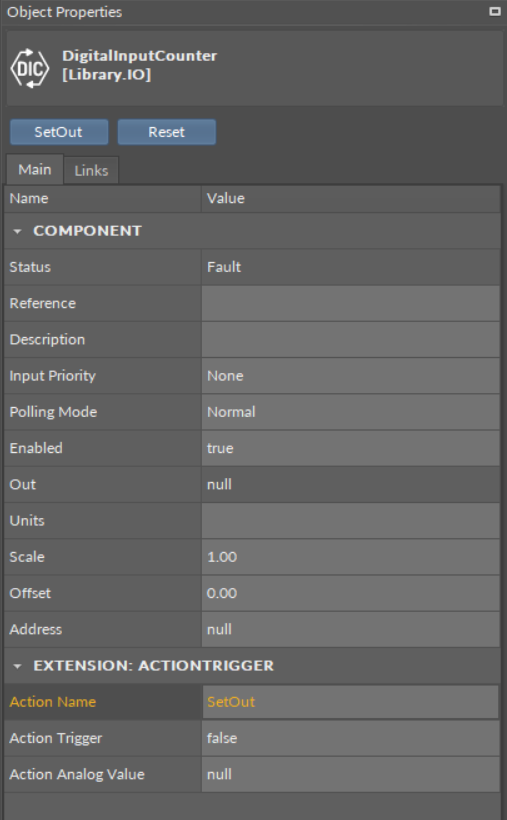The image size is (507, 820).
Task: Click the Description value field
Action: click(351, 339)
